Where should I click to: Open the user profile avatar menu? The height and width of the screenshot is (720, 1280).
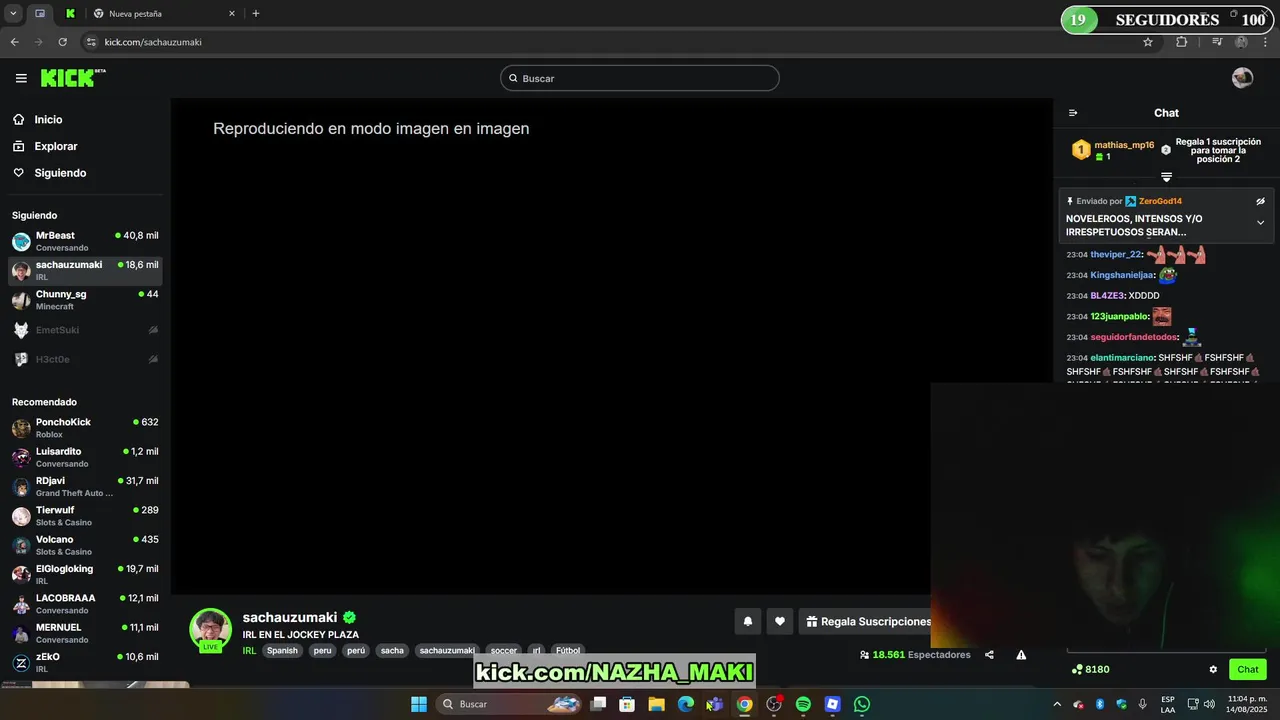pos(1242,78)
